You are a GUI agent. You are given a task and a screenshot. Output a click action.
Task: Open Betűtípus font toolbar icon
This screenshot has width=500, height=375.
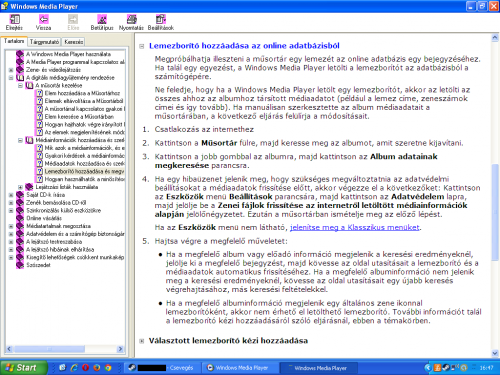102,19
